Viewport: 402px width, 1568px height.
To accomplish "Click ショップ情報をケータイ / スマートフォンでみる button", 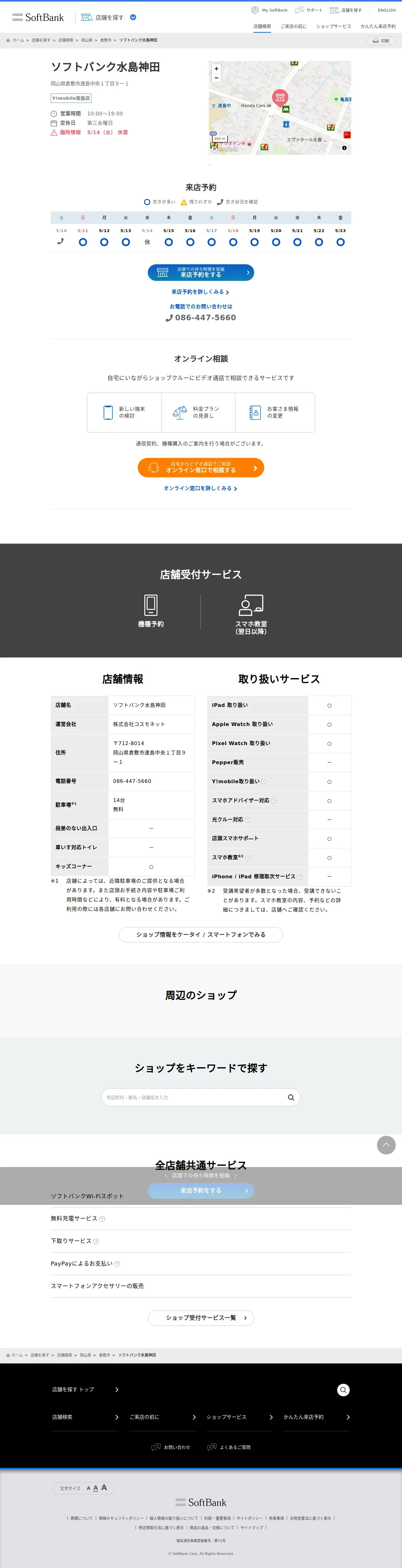I will point(201,934).
